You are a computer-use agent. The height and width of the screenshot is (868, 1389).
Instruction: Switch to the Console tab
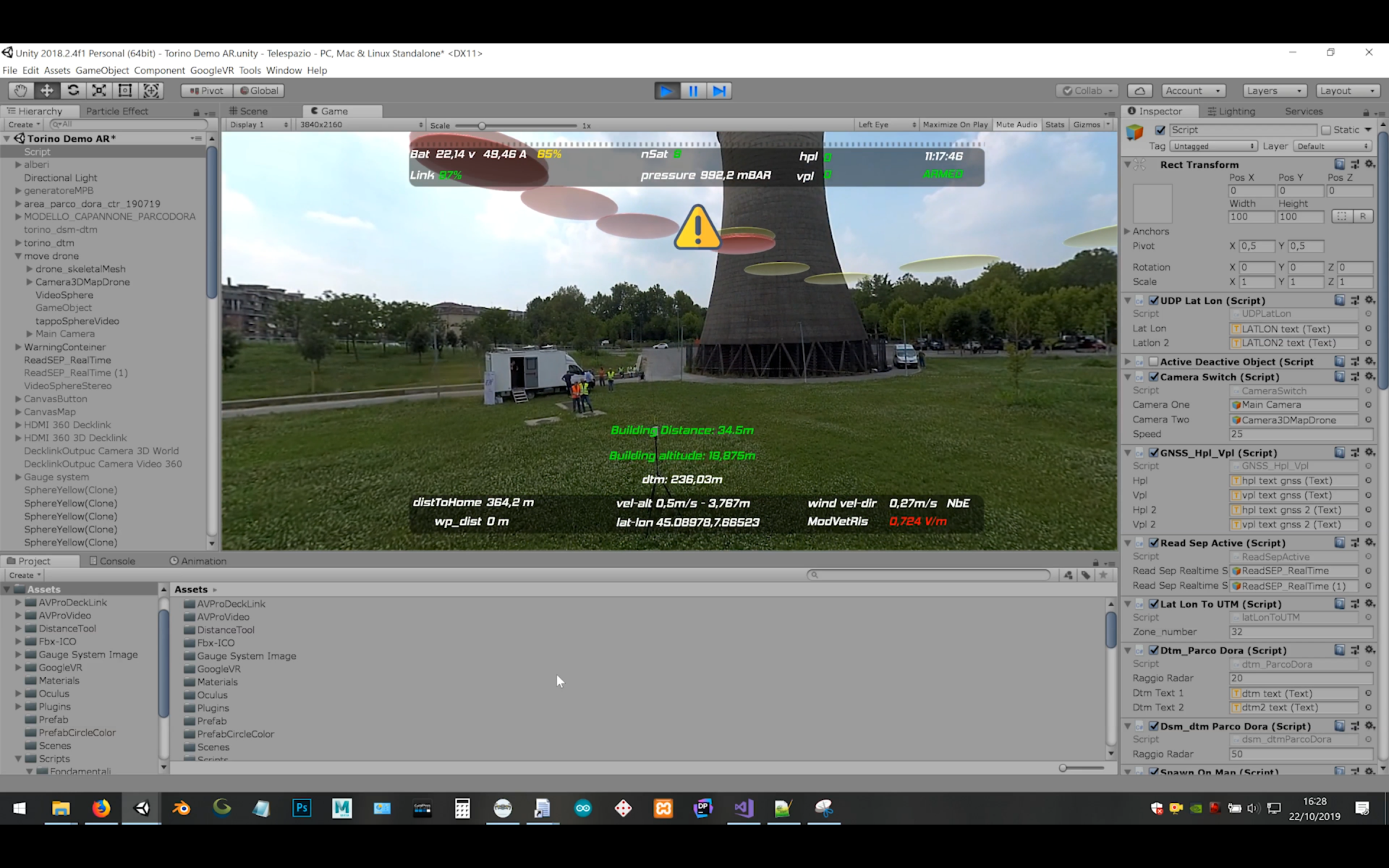click(112, 561)
